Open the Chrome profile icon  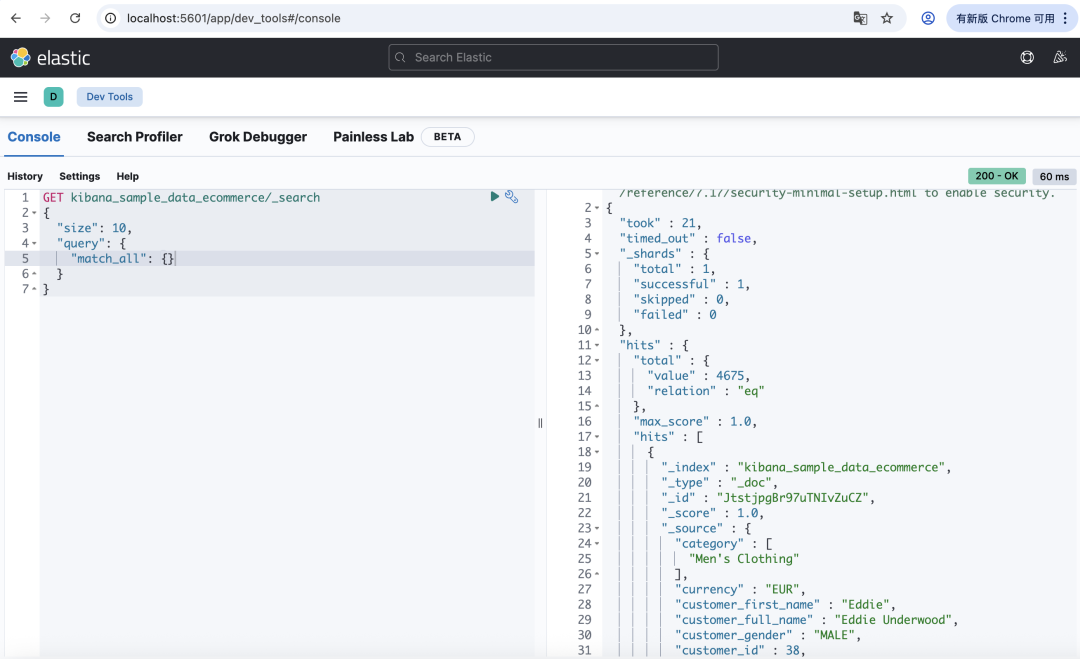tap(928, 19)
